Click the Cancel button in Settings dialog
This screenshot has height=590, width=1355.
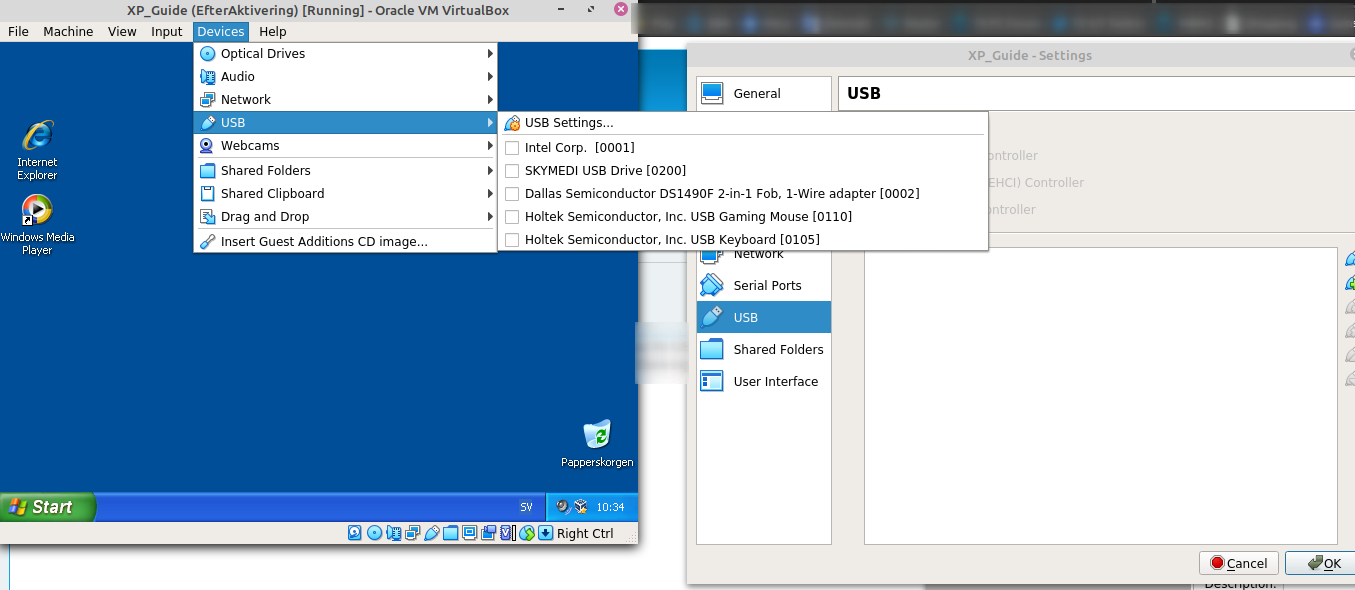[1238, 563]
